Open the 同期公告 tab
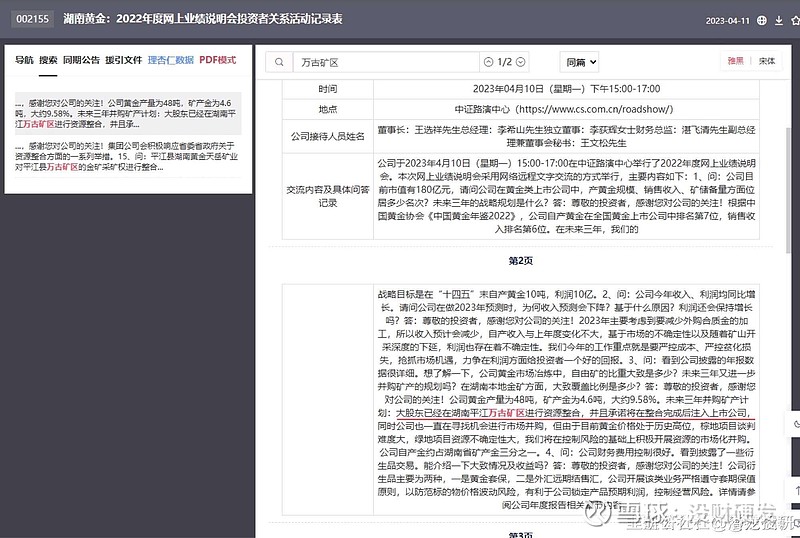Viewport: 800px width, 538px height. [81, 60]
